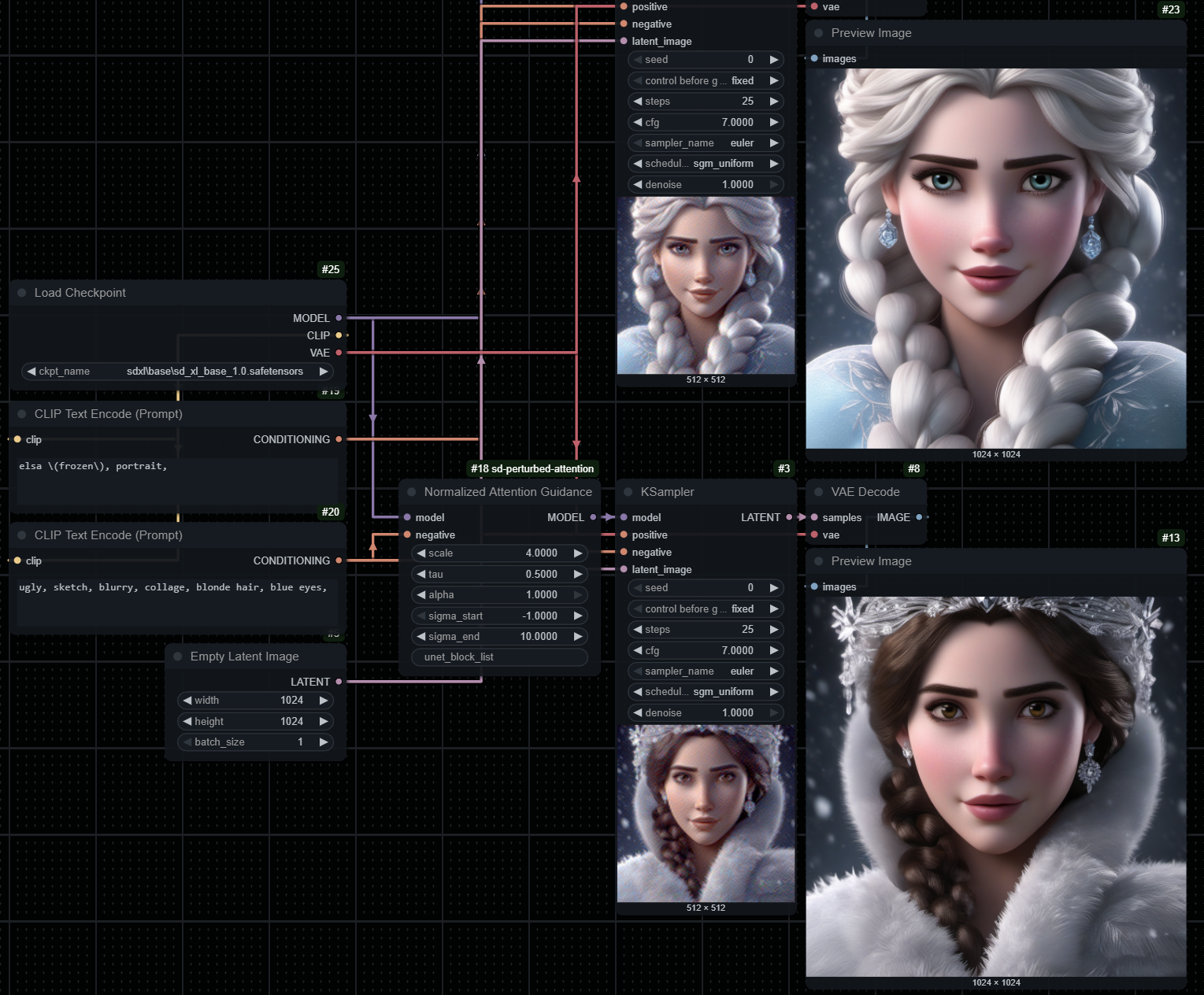
Task: Increase height arrow in Empty Latent Image
Action: tap(324, 721)
